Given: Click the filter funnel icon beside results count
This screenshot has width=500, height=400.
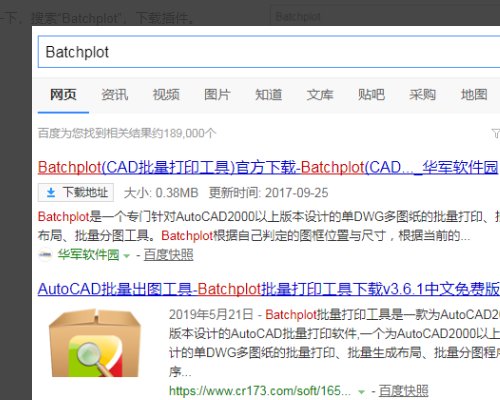Looking at the screenshot, I should click(496, 134).
